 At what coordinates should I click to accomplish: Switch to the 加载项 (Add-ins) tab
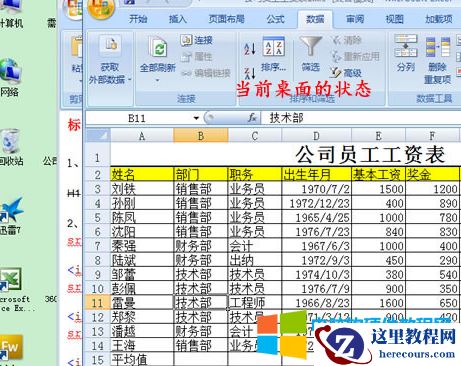tap(439, 19)
